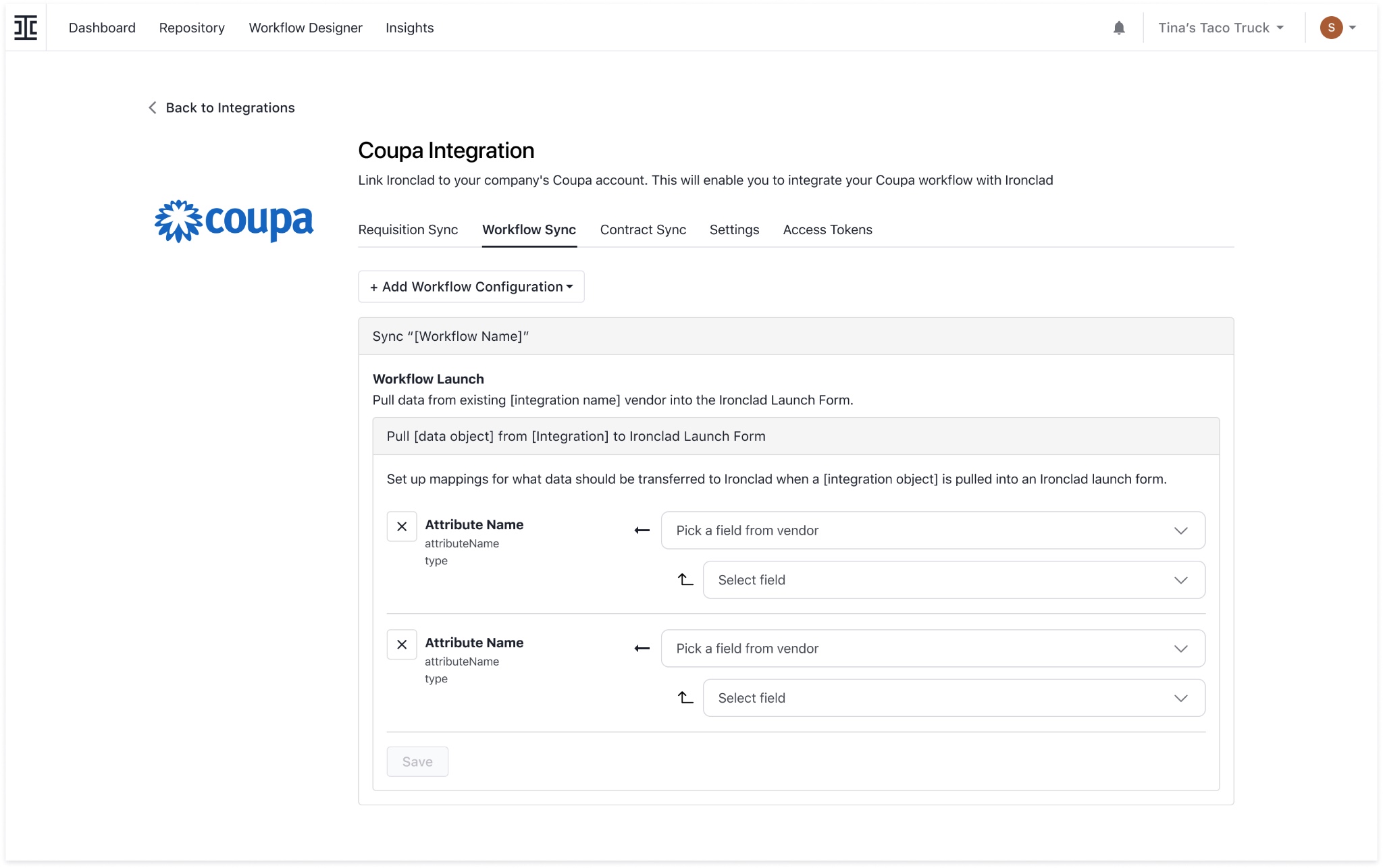The image size is (1383, 868).
Task: Click the back chevron beside Back to Integrations
Action: point(153,108)
